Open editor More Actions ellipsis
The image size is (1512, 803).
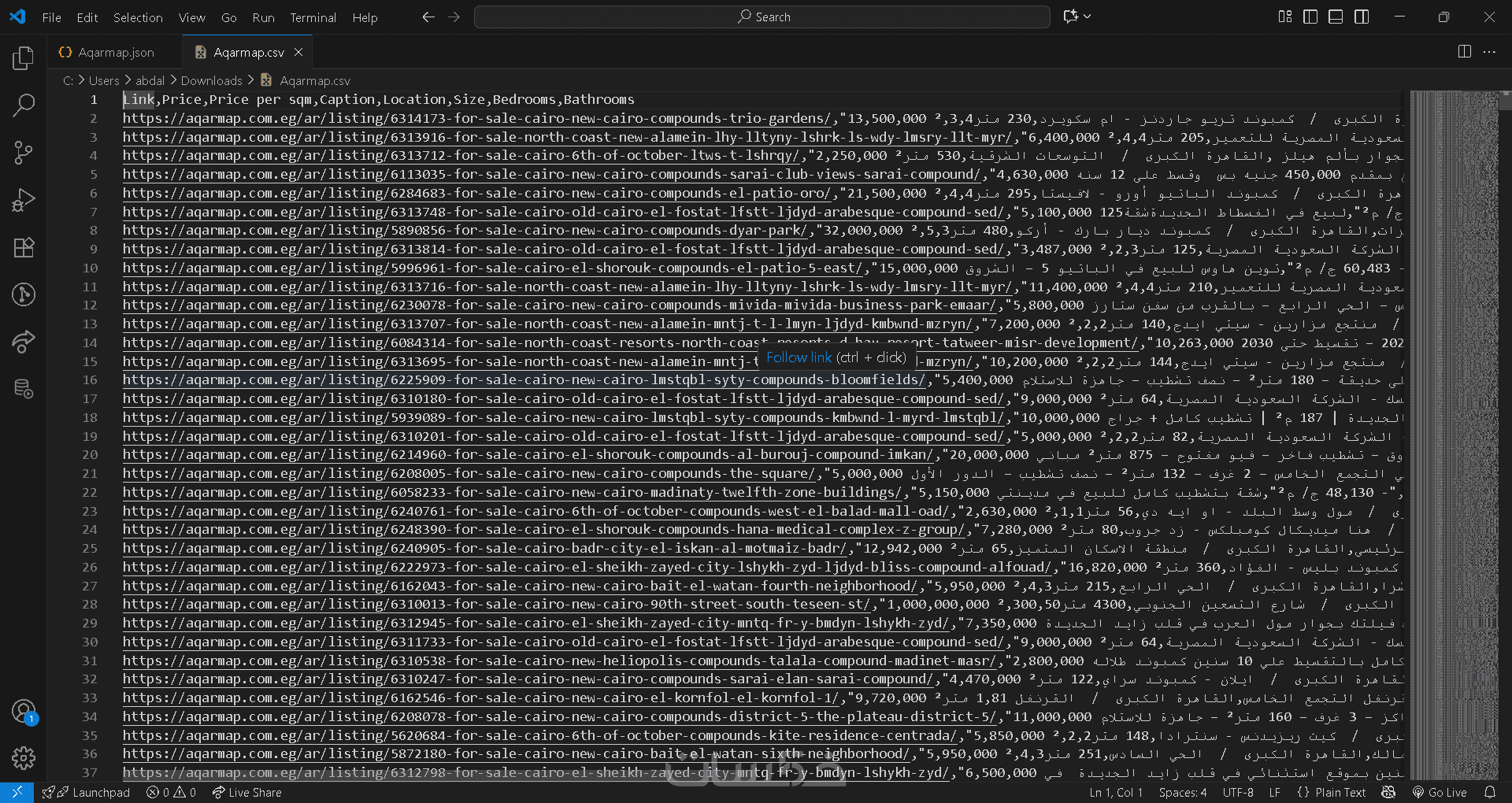(x=1489, y=52)
